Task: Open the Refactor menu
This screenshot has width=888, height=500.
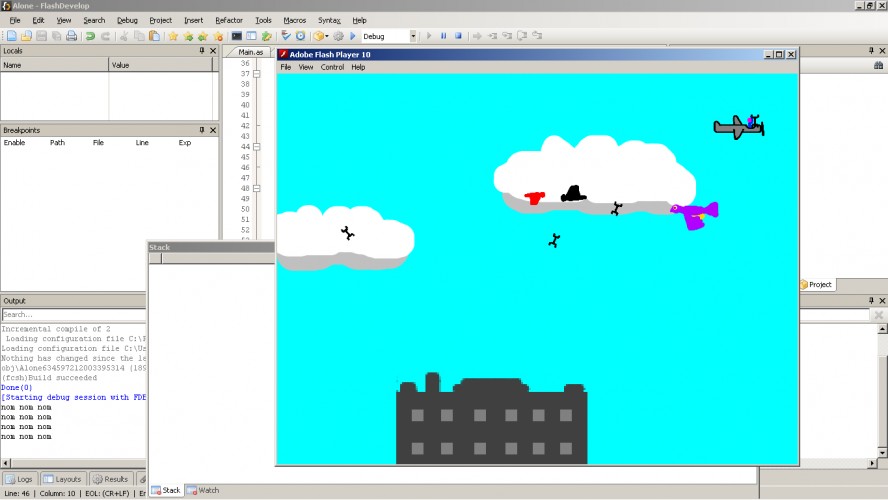Action: tap(229, 20)
